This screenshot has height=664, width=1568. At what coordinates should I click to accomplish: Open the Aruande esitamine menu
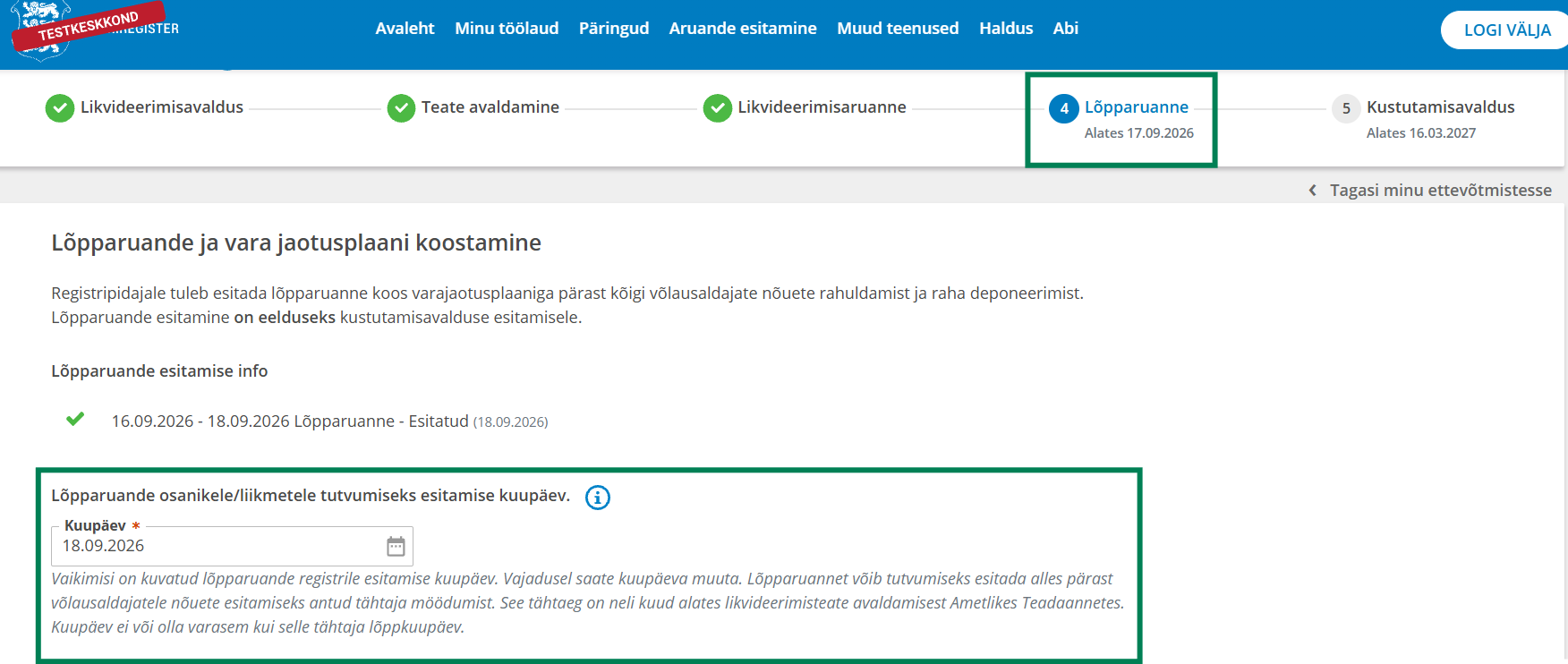click(743, 28)
